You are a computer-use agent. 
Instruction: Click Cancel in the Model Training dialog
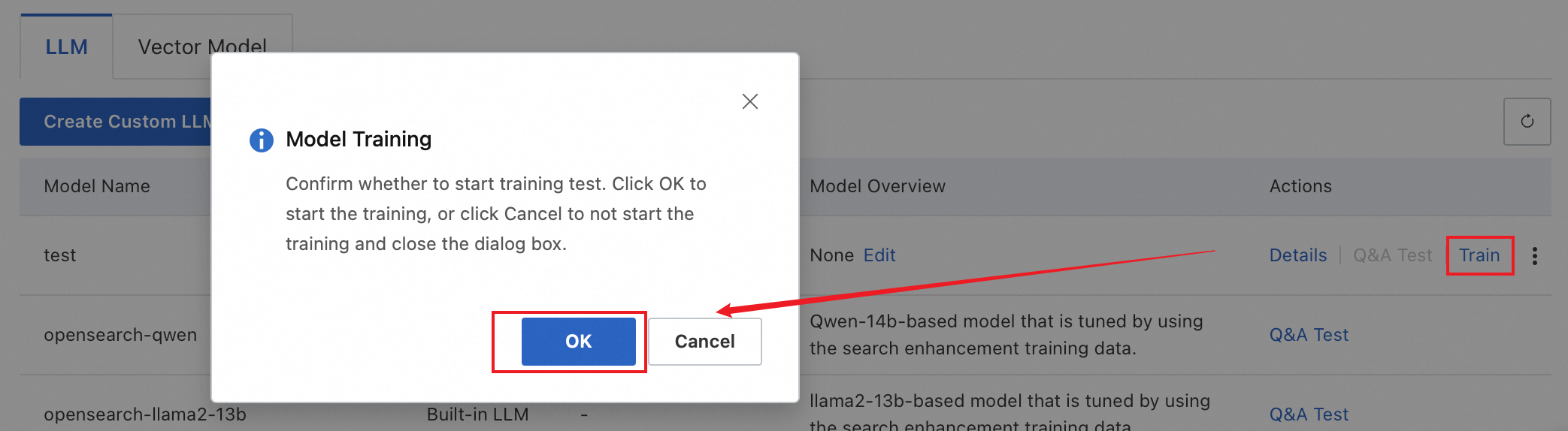click(x=704, y=342)
